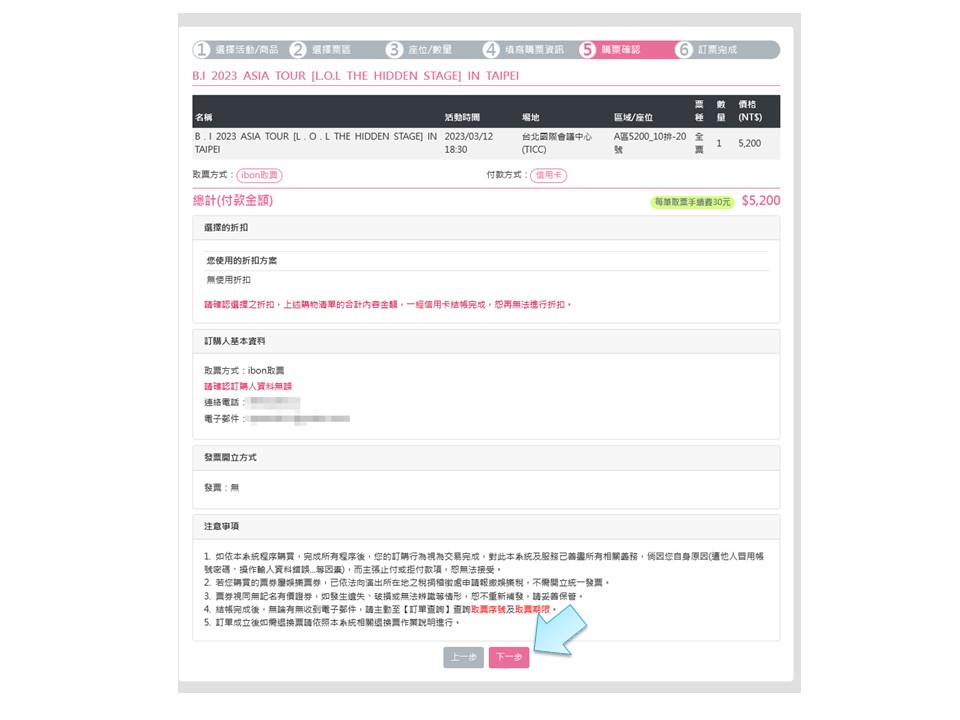
Task: Click the red 取票序號 text
Action: click(490, 609)
